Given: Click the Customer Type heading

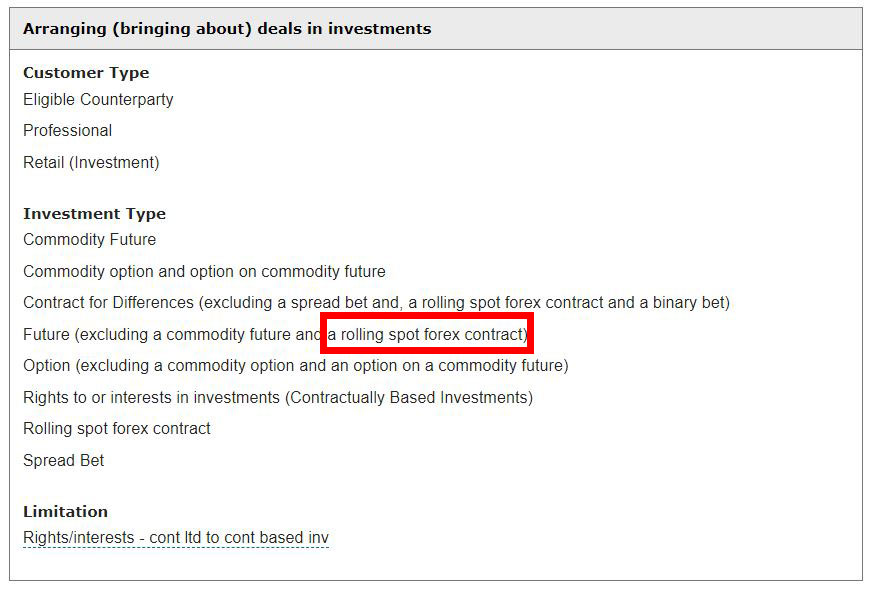Looking at the screenshot, I should click(86, 73).
